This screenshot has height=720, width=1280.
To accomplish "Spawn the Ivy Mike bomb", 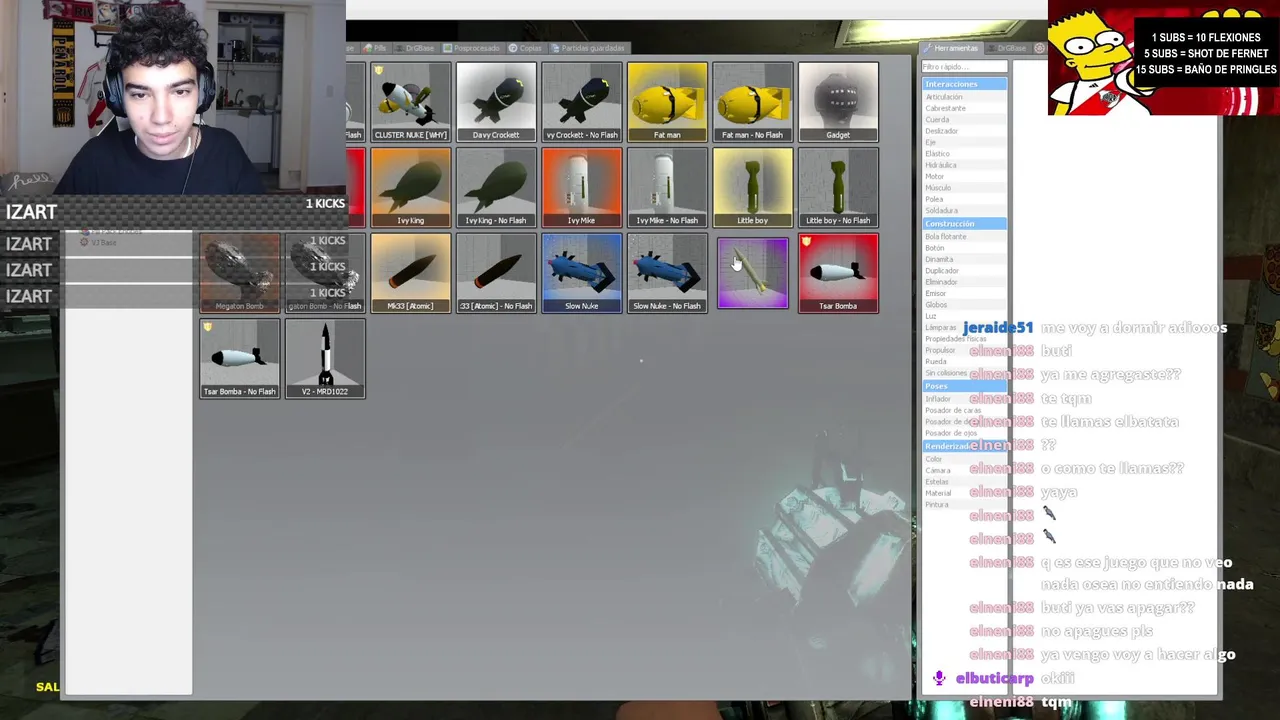I will (x=582, y=188).
